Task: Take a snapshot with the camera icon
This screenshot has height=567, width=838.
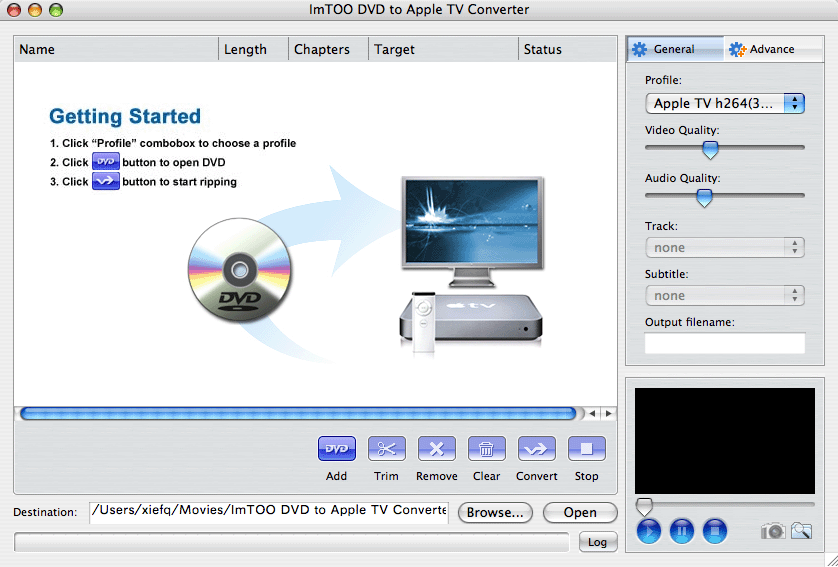Action: pyautogui.click(x=772, y=531)
